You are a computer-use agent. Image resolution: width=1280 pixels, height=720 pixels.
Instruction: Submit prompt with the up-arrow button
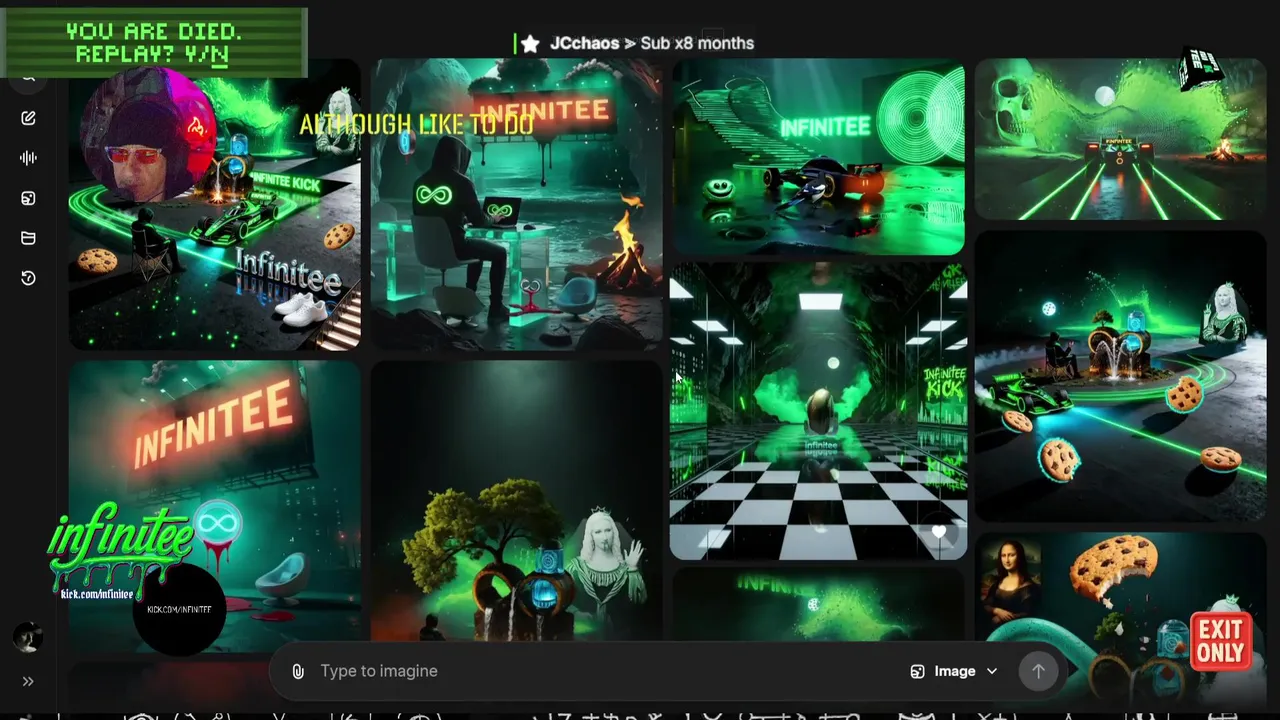pyautogui.click(x=1038, y=671)
